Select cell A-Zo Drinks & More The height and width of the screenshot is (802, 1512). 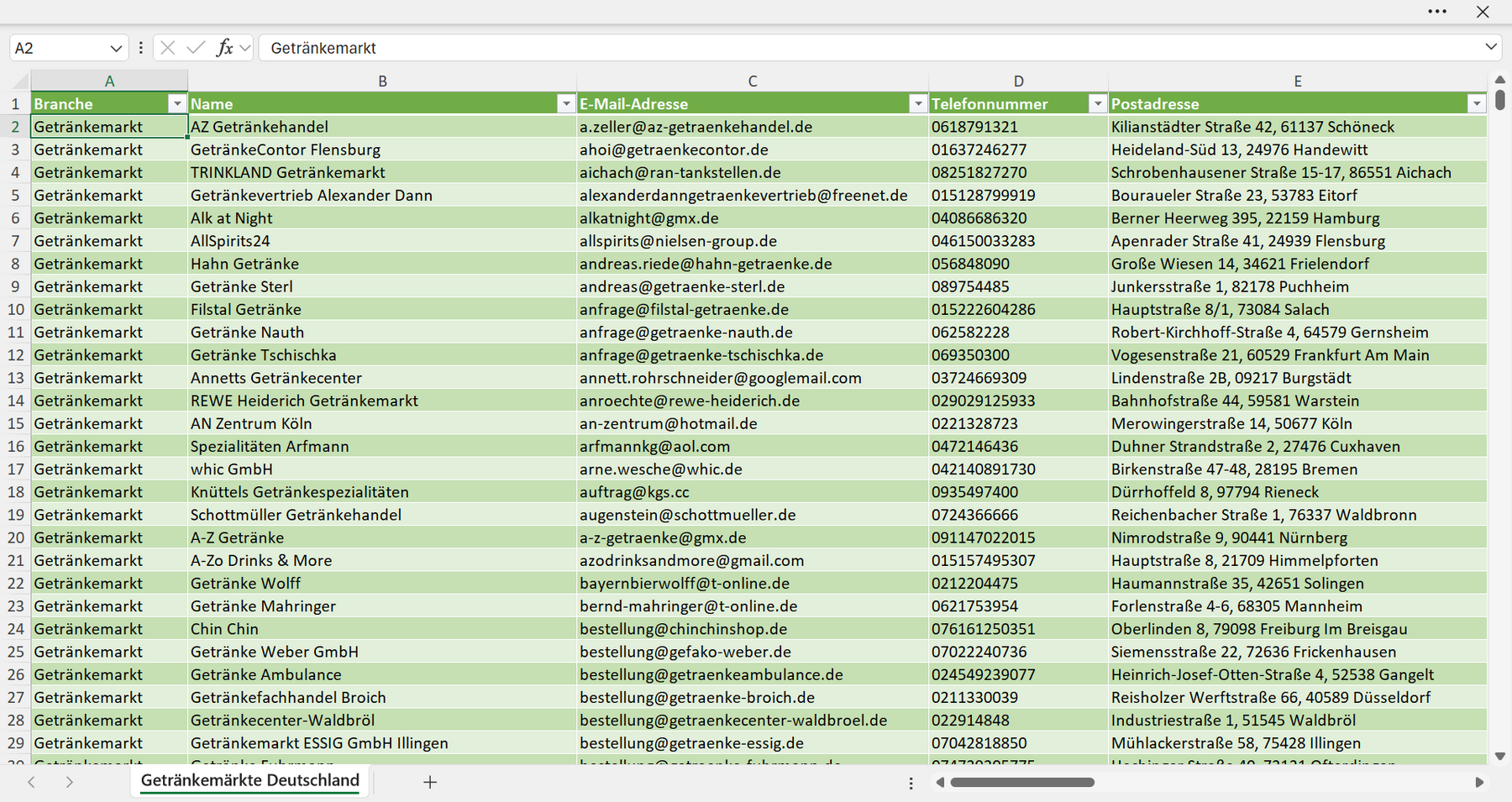[382, 560]
